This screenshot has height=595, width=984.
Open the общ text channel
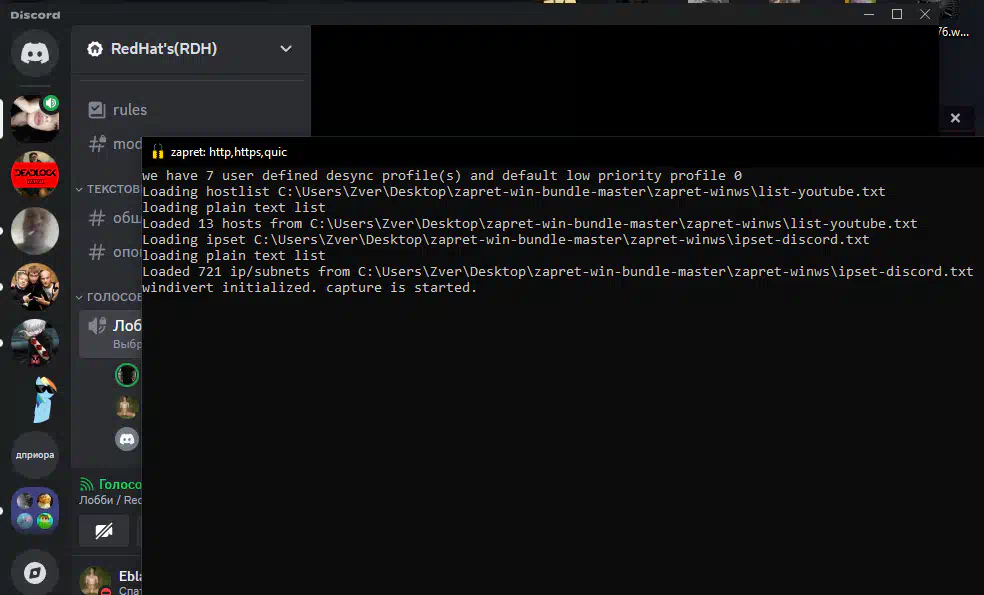114,218
